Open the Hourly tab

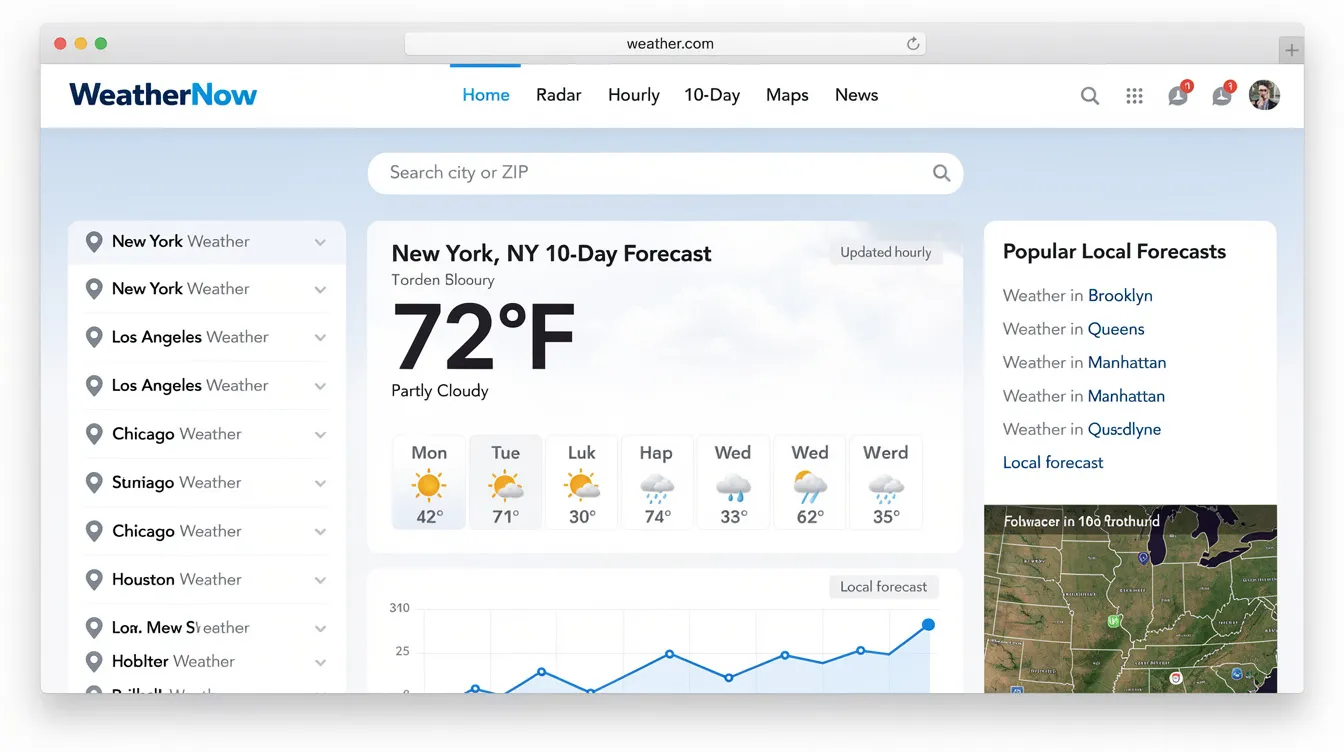pos(634,95)
